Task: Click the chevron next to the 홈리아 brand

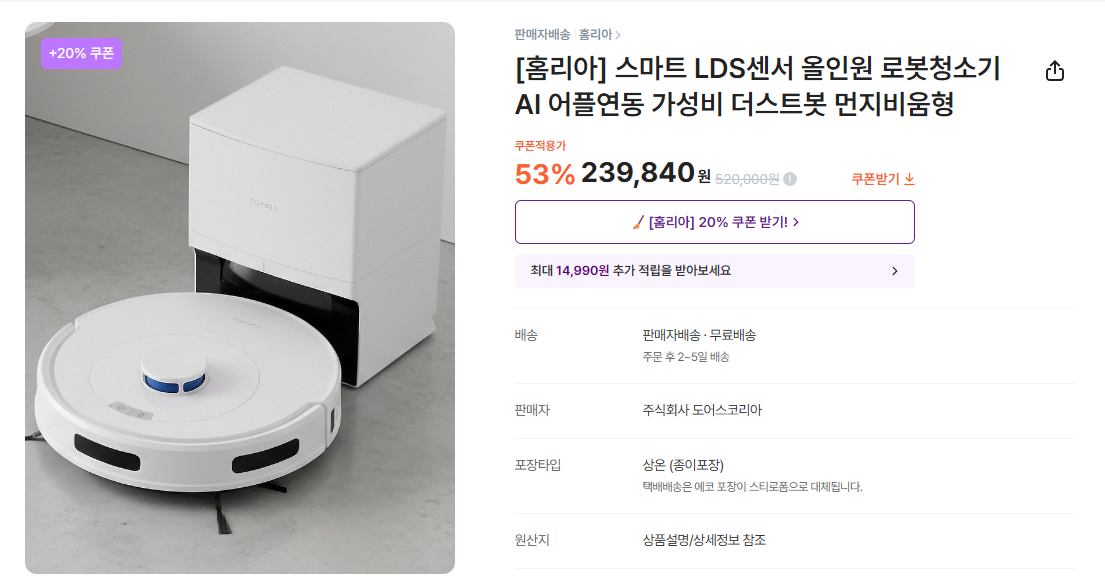Action: tap(618, 35)
